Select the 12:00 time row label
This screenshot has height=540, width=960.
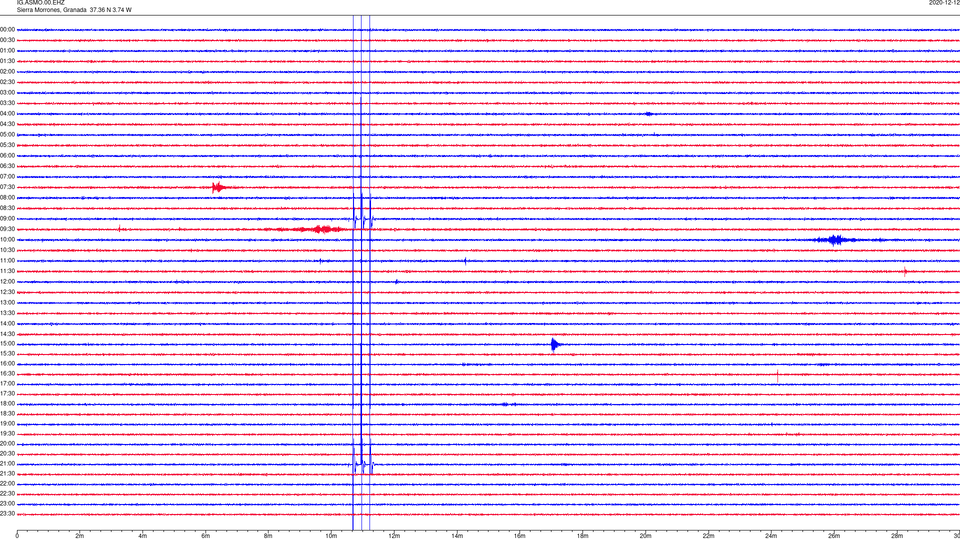[7, 282]
